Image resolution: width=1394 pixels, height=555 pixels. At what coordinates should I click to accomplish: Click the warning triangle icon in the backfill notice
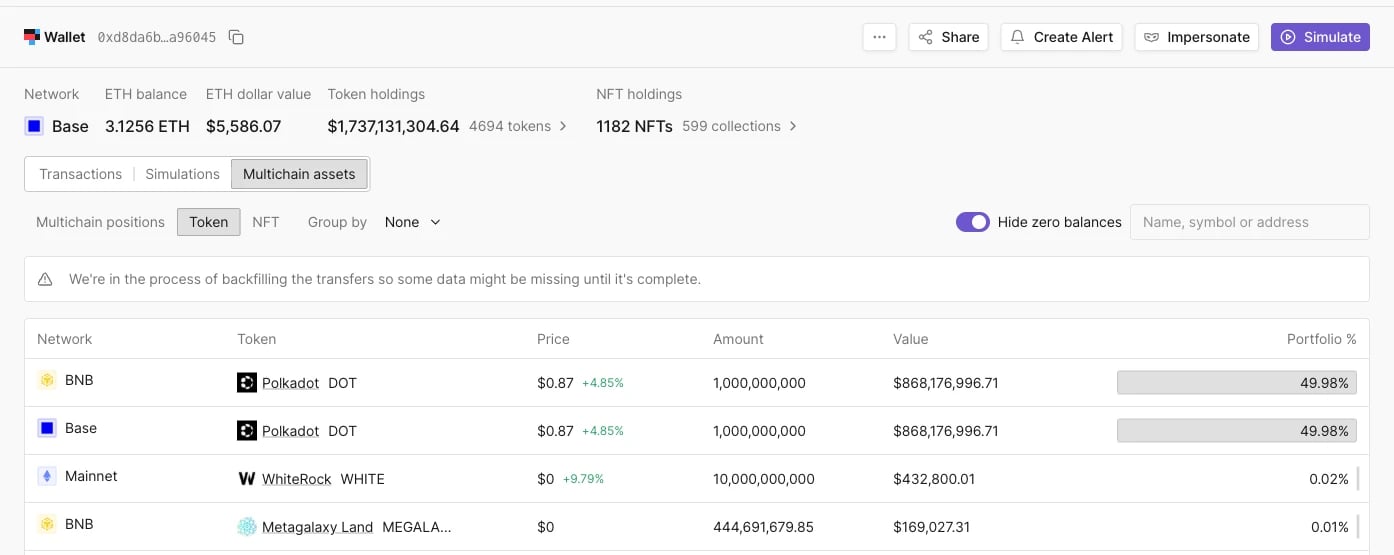point(45,279)
